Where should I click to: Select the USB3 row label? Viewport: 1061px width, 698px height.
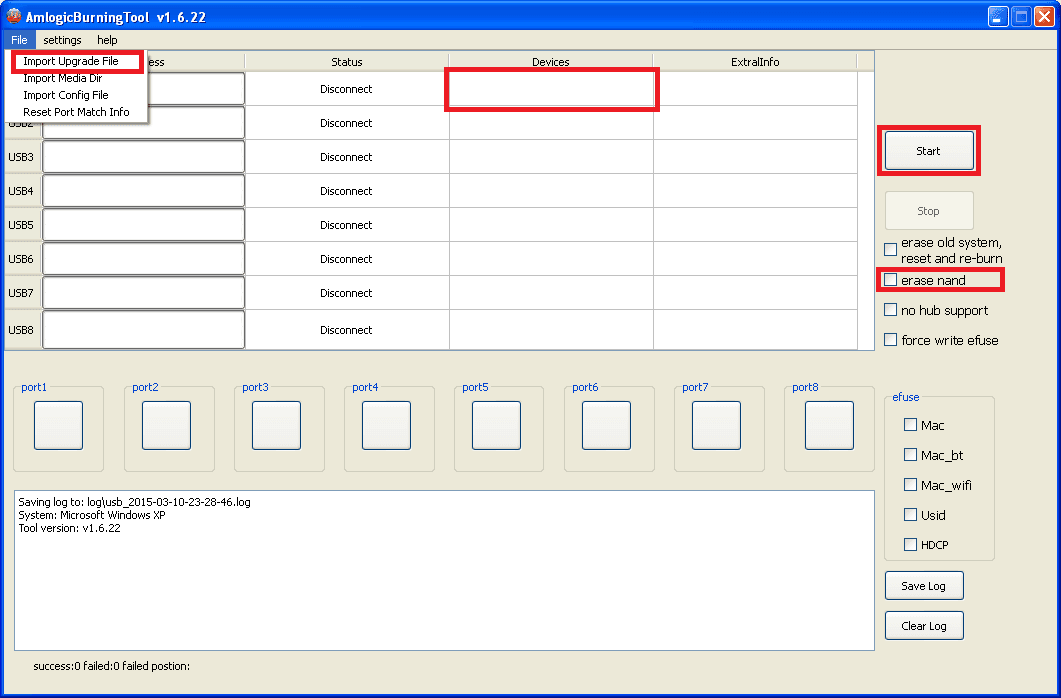click(21, 157)
